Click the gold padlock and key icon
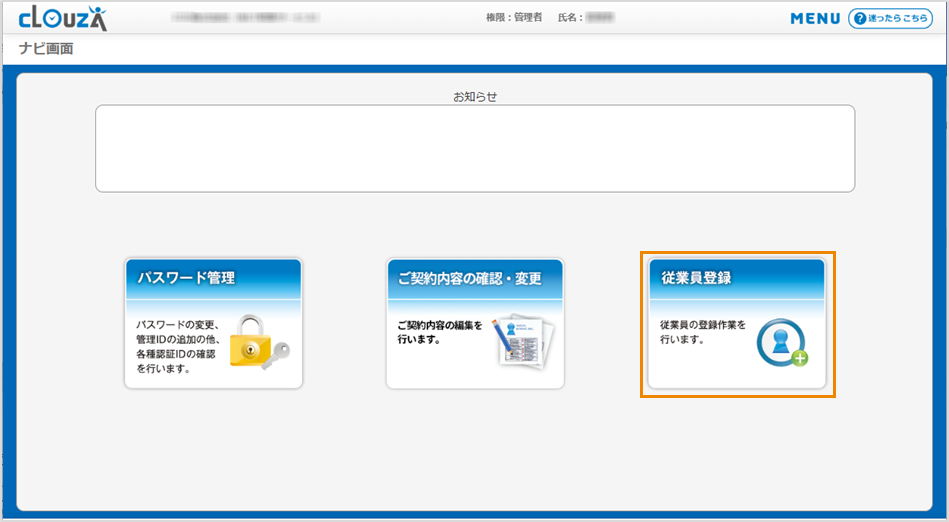The height and width of the screenshot is (522, 949). point(258,343)
